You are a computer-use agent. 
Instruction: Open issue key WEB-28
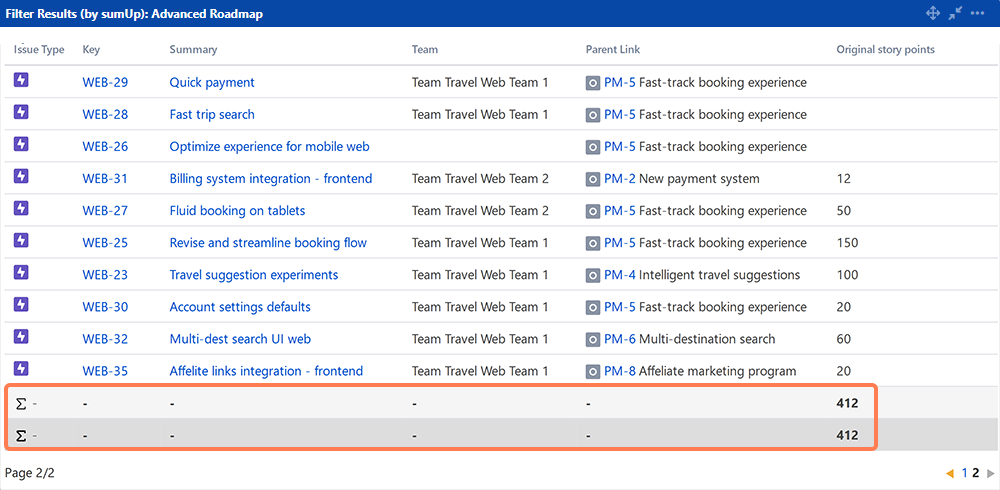[x=105, y=115]
